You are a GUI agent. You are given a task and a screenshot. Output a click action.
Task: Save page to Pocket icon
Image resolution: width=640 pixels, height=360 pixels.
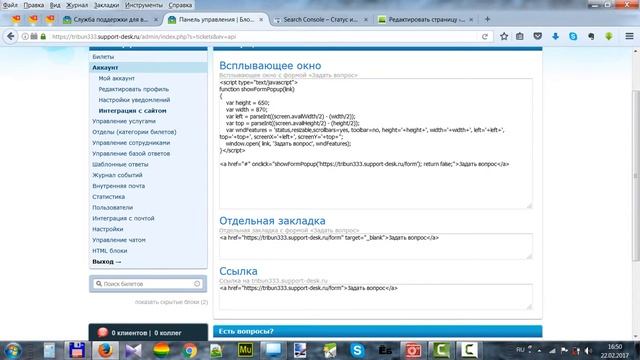coord(538,36)
